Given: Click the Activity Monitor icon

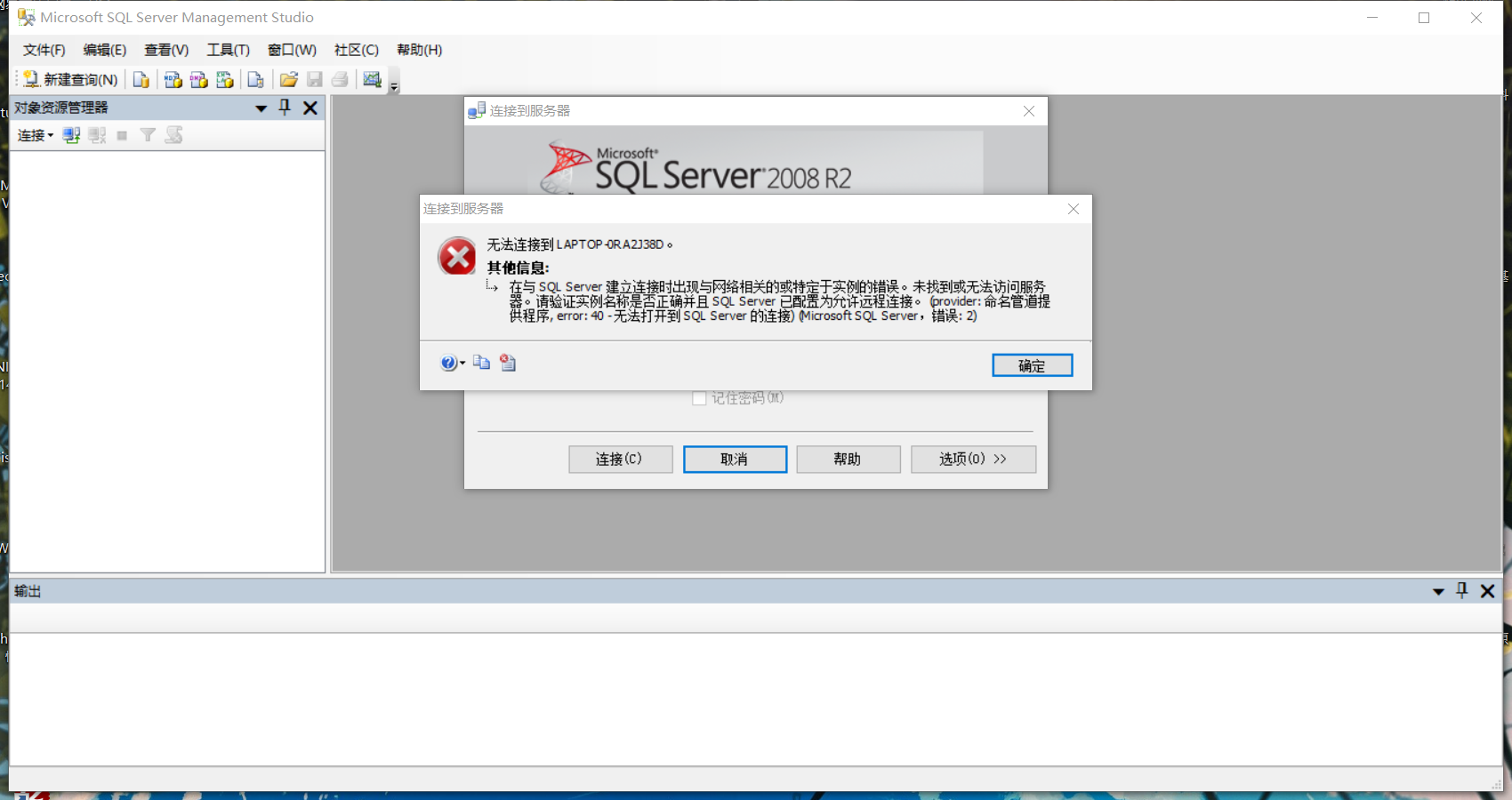Looking at the screenshot, I should 373,79.
